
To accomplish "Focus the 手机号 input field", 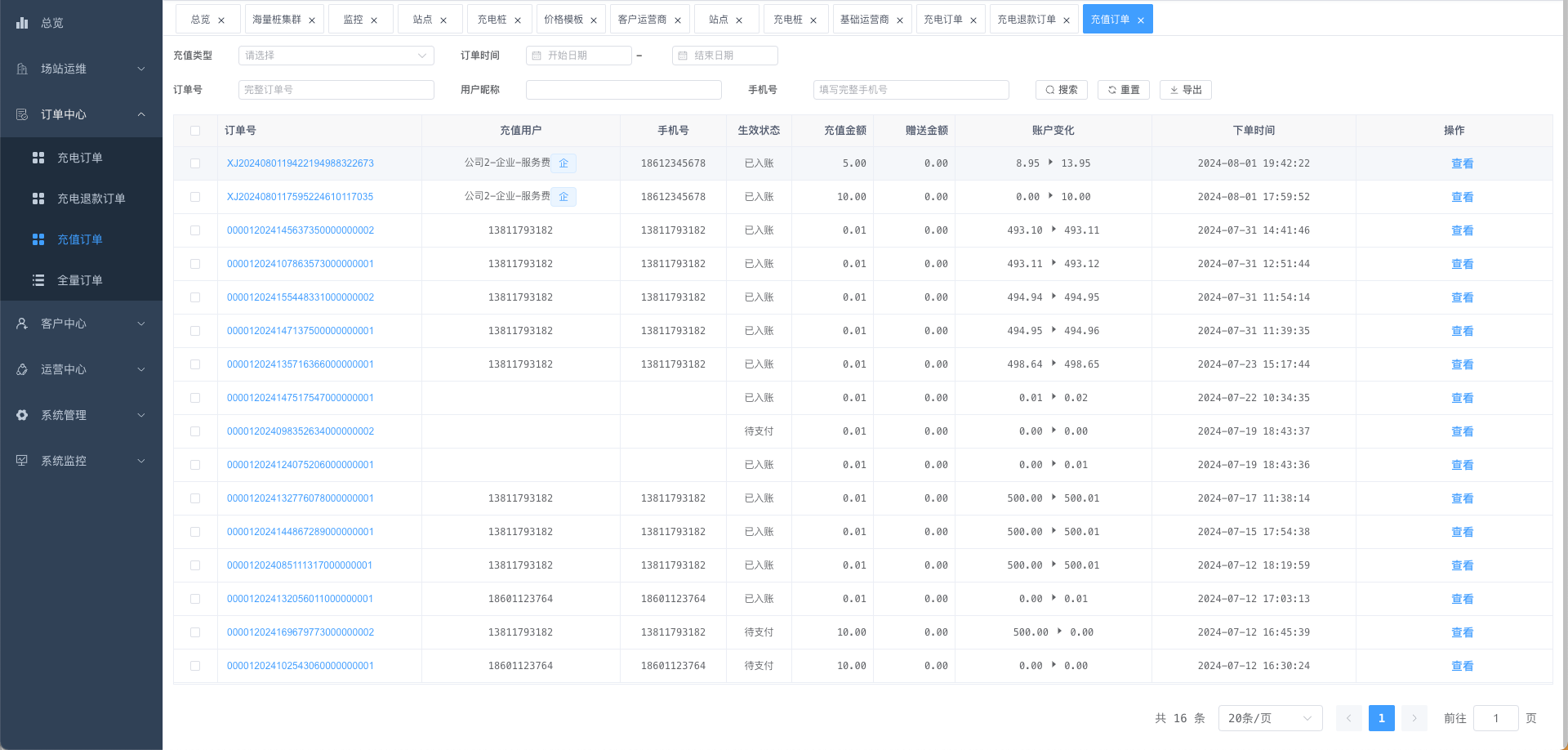I will pyautogui.click(x=911, y=90).
